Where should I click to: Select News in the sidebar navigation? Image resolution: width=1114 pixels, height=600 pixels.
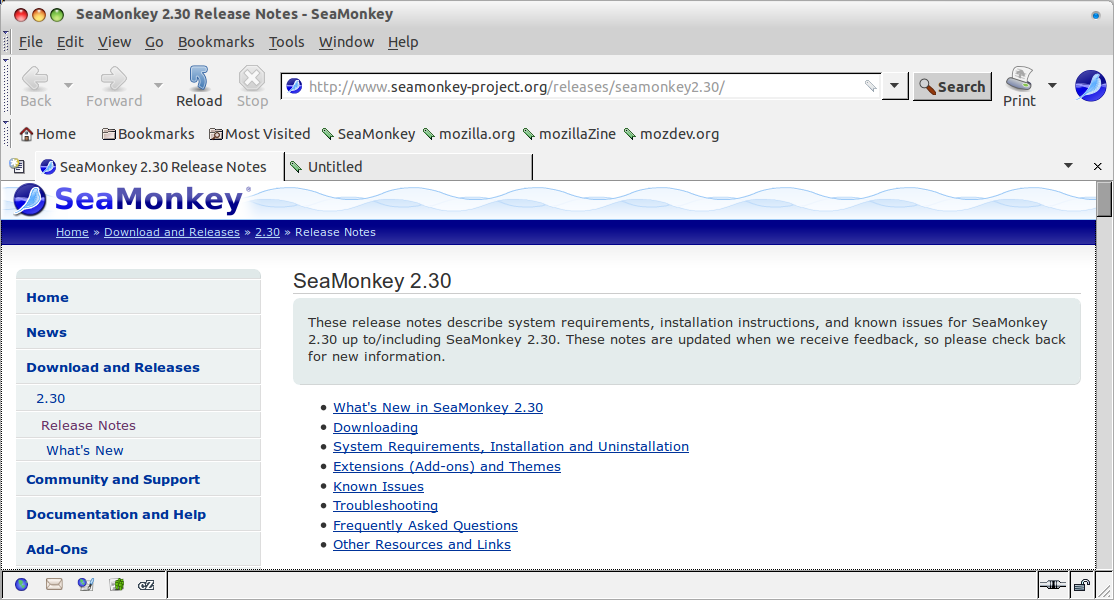(139, 332)
